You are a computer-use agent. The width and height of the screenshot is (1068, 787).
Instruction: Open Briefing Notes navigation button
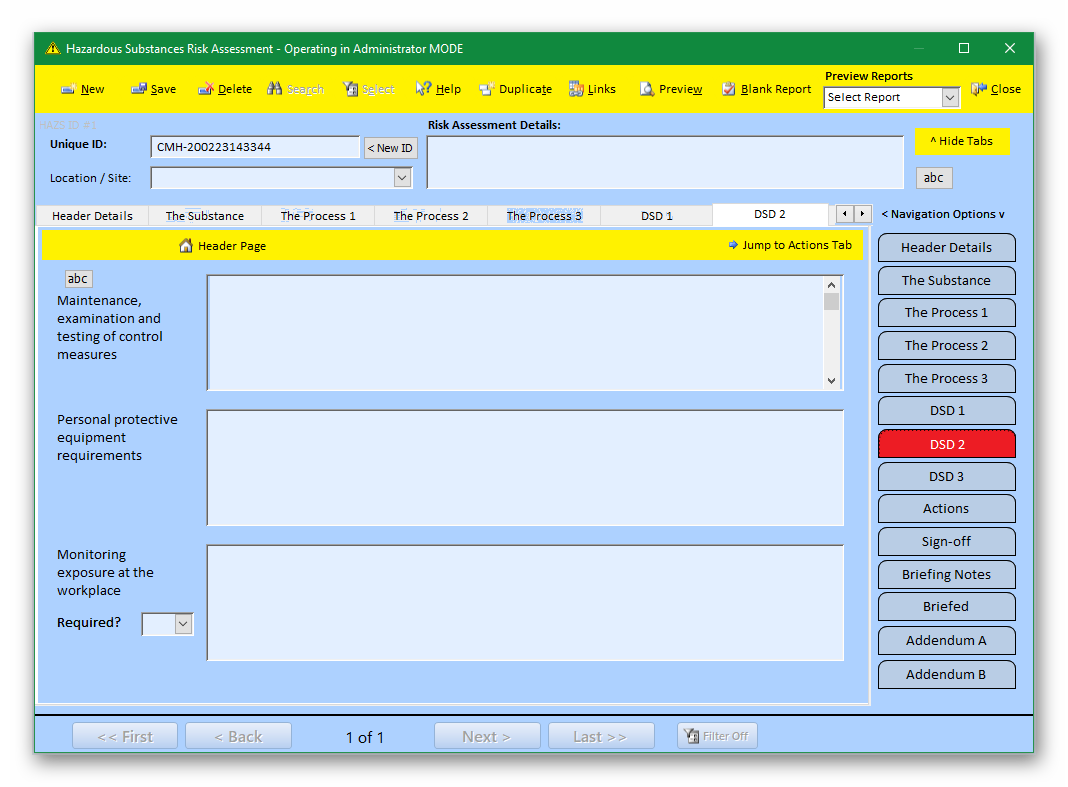pos(946,574)
